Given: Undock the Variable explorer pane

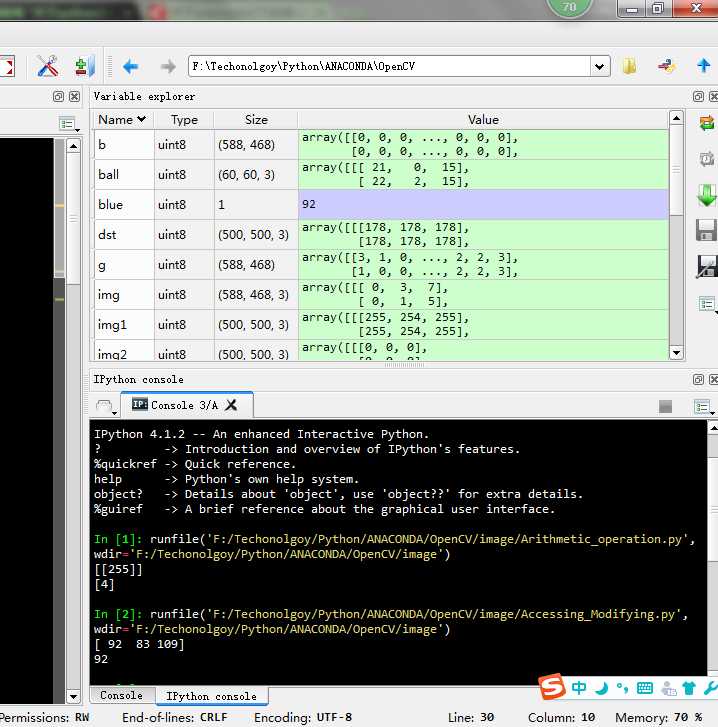Looking at the screenshot, I should [698, 96].
